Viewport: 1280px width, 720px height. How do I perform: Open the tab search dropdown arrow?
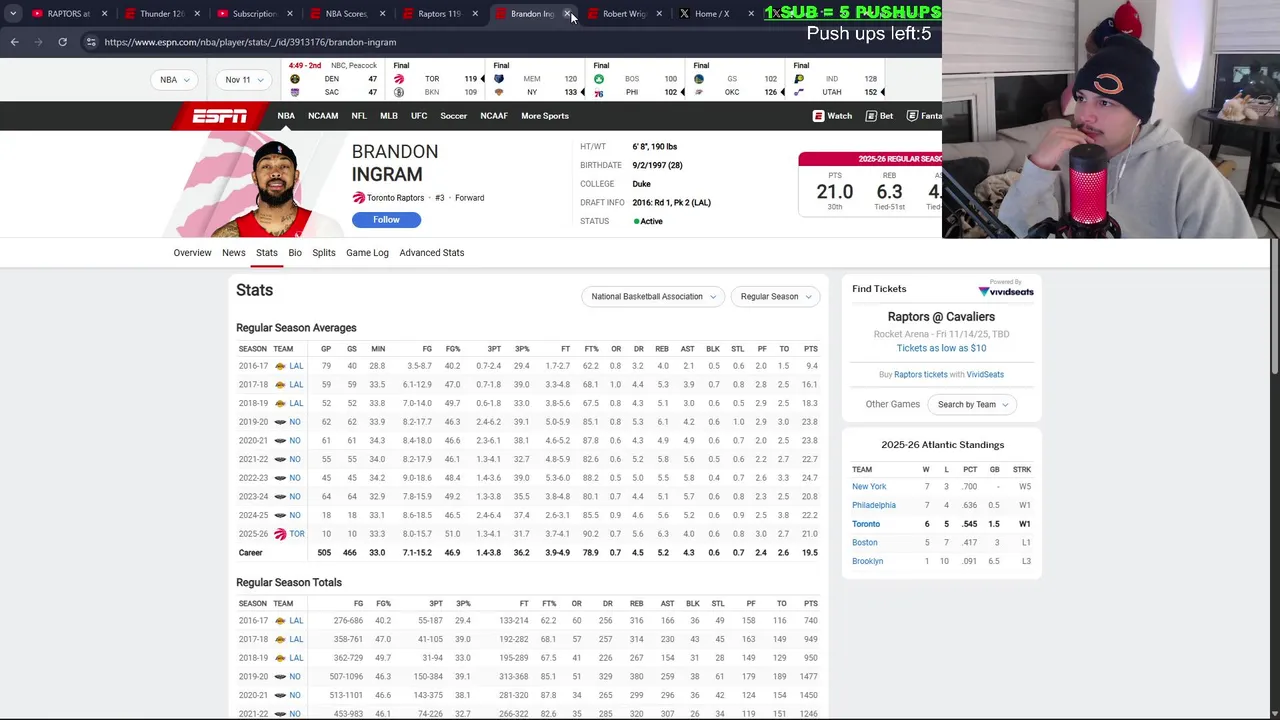click(13, 14)
